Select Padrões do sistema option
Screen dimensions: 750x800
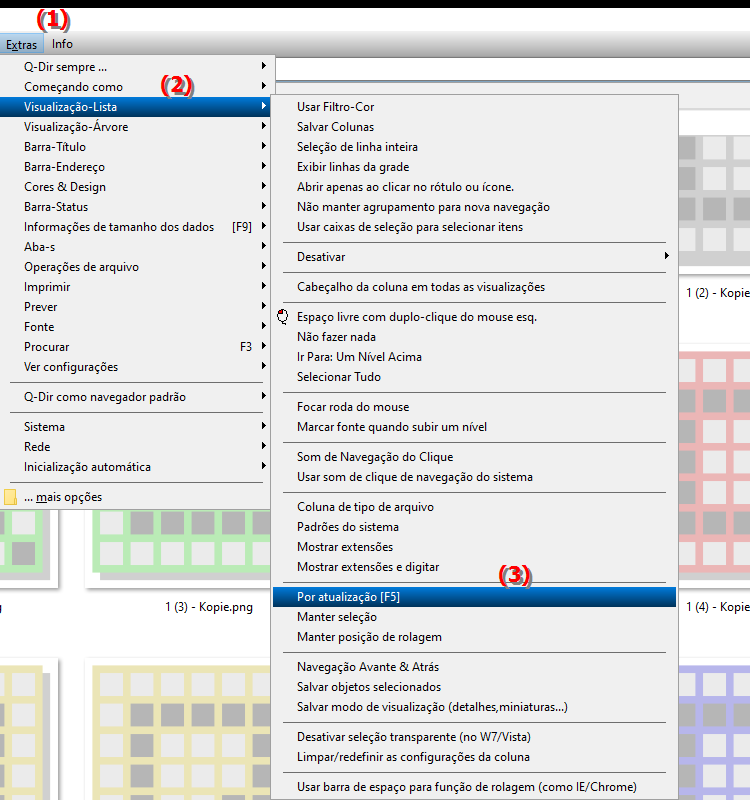pyautogui.click(x=474, y=527)
